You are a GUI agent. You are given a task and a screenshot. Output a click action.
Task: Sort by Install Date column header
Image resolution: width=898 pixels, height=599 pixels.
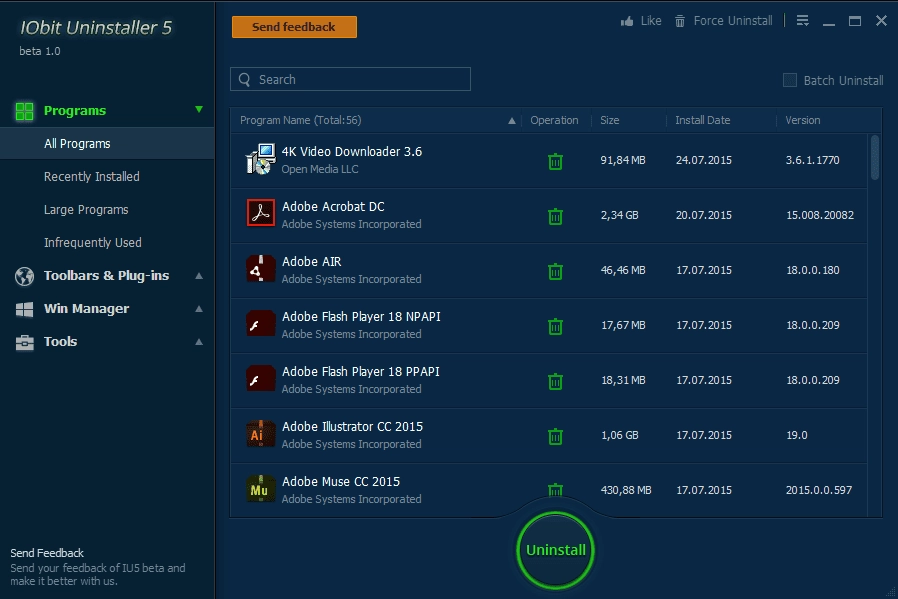(x=702, y=120)
